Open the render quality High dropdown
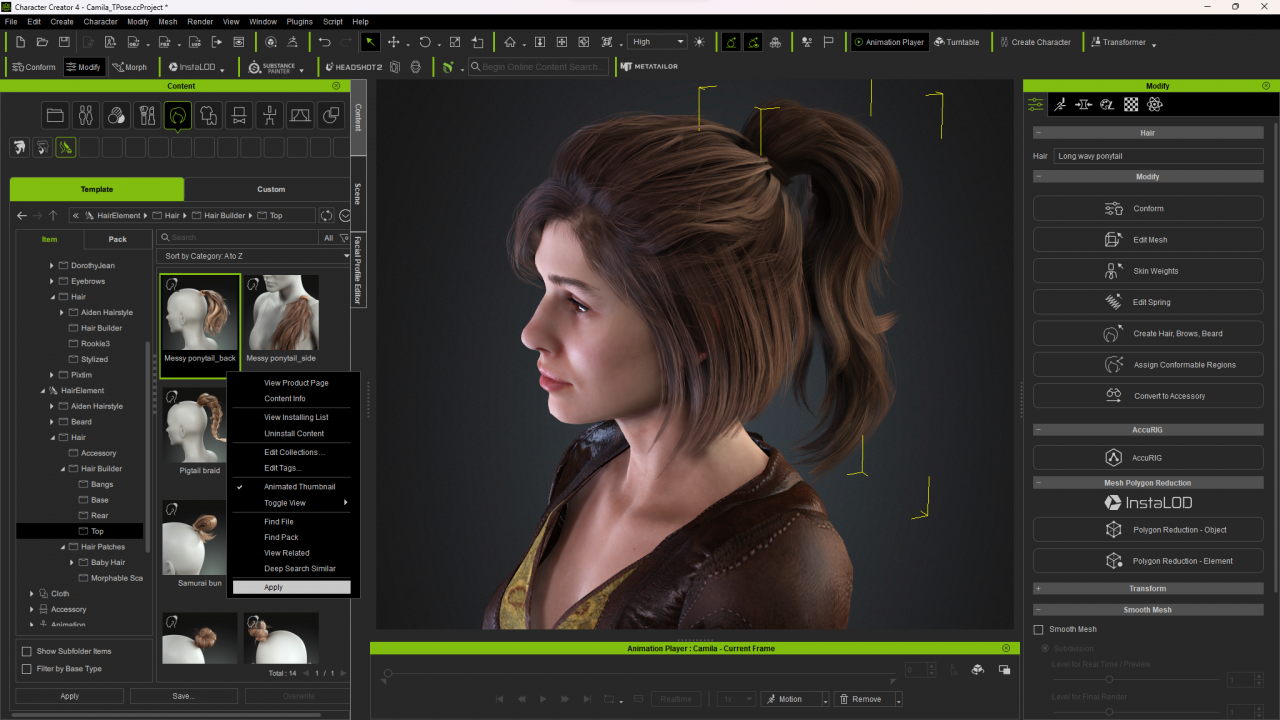The image size is (1280, 720). [657, 42]
